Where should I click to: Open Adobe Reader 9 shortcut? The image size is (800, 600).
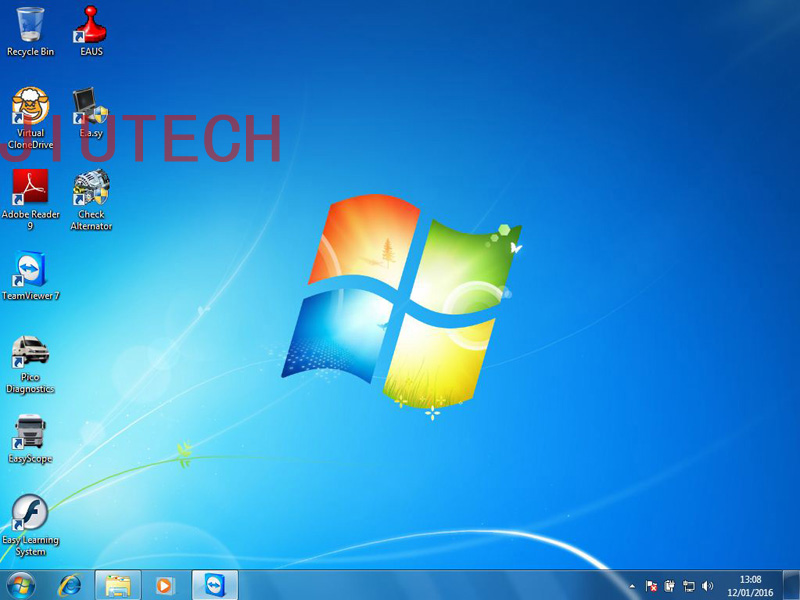30,199
